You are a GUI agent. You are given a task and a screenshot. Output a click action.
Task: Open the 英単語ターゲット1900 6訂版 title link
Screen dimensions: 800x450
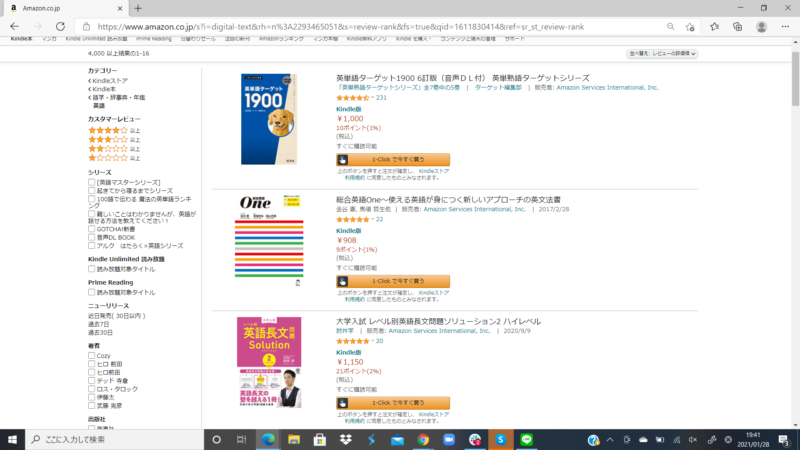point(463,78)
